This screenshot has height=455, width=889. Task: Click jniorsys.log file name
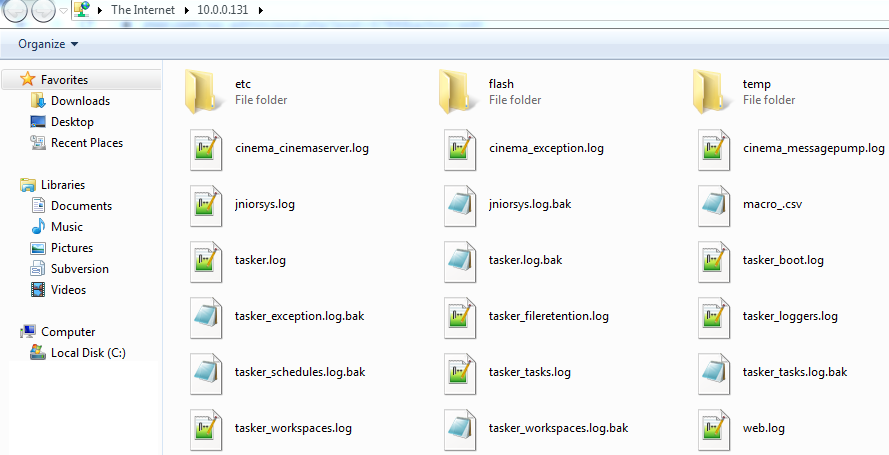coord(265,205)
